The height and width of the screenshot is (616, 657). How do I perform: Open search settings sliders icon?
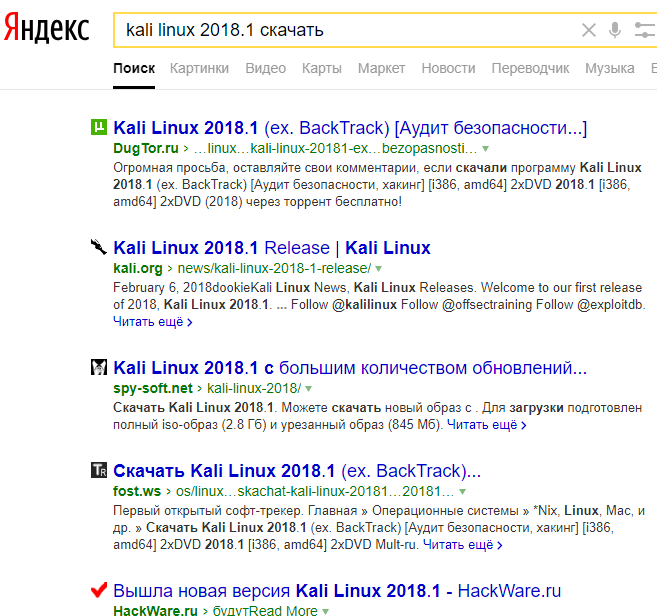click(645, 30)
